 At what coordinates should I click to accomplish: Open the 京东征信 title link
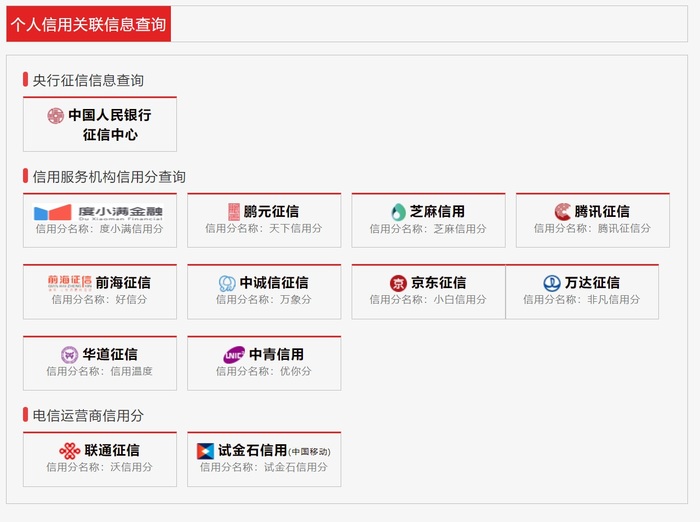(438, 283)
